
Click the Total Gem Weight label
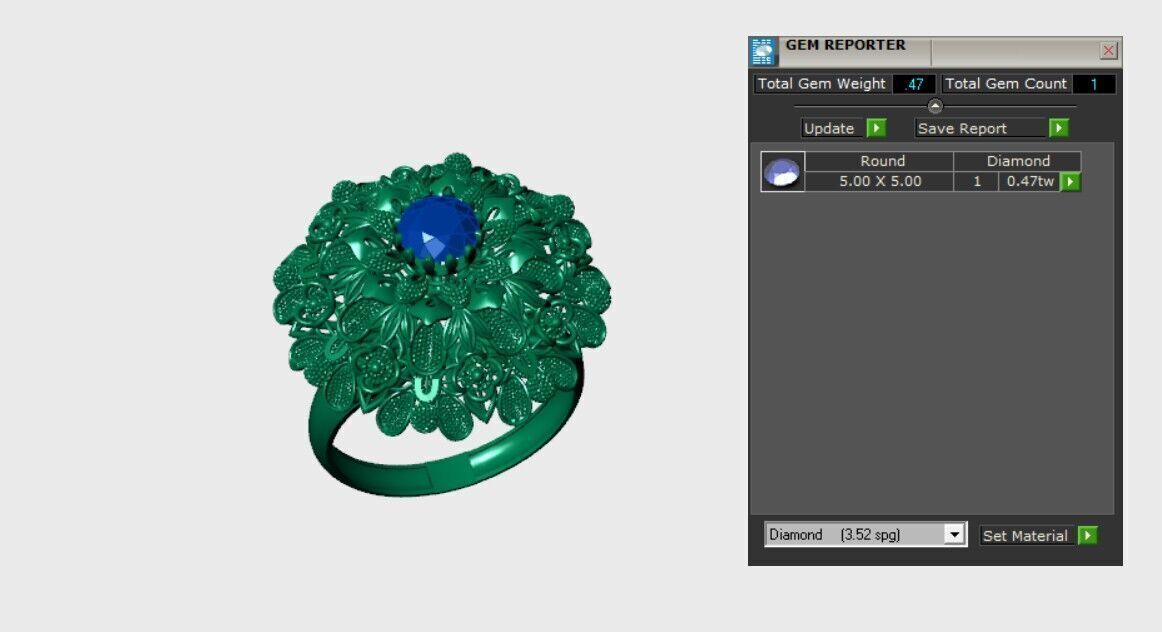[x=822, y=84]
